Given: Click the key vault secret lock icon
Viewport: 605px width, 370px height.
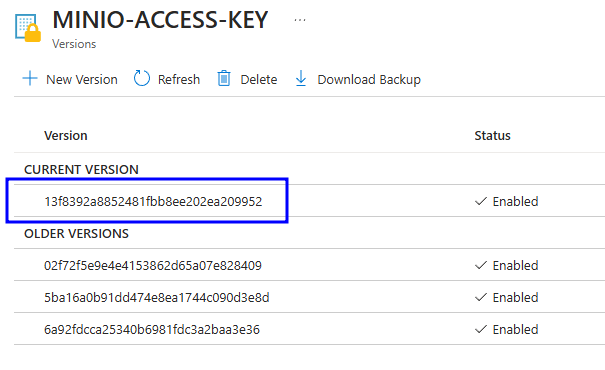Looking at the screenshot, I should click(x=28, y=27).
